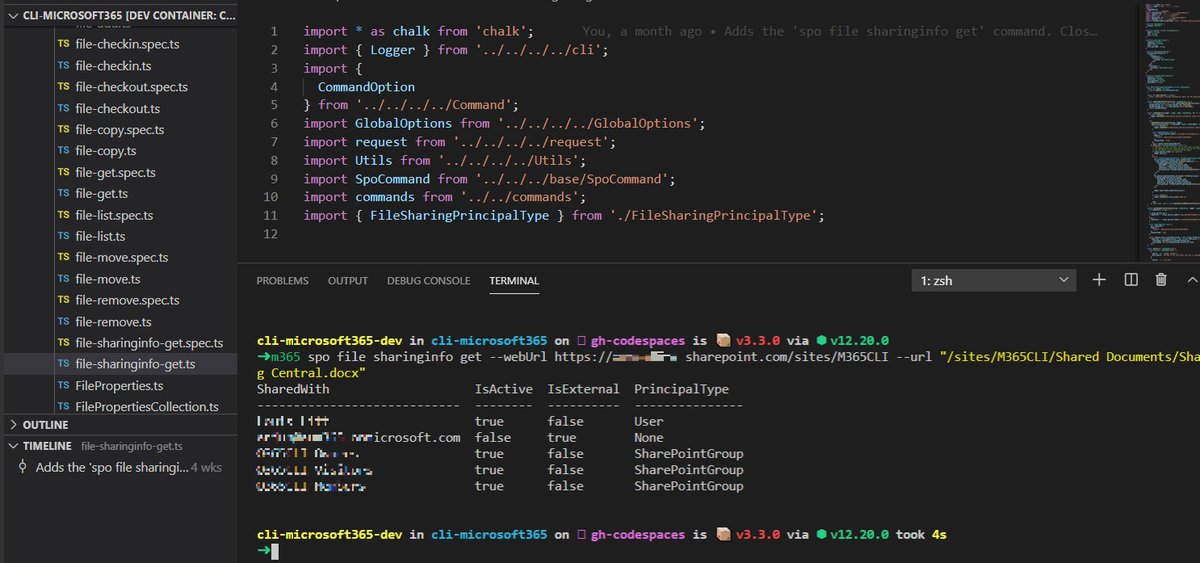
Task: Kill the terminal with trash icon
Action: pyautogui.click(x=1161, y=280)
